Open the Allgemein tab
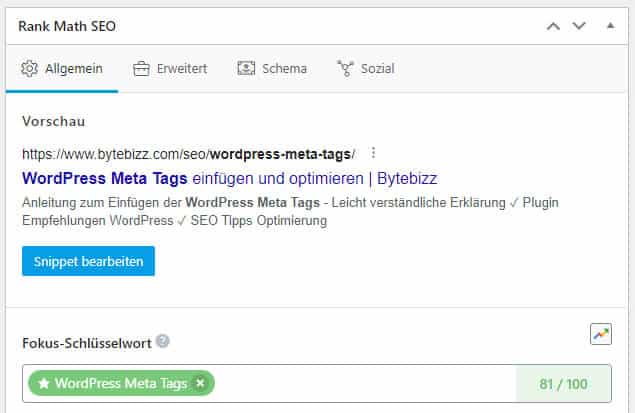This screenshot has height=413, width=635. click(62, 68)
